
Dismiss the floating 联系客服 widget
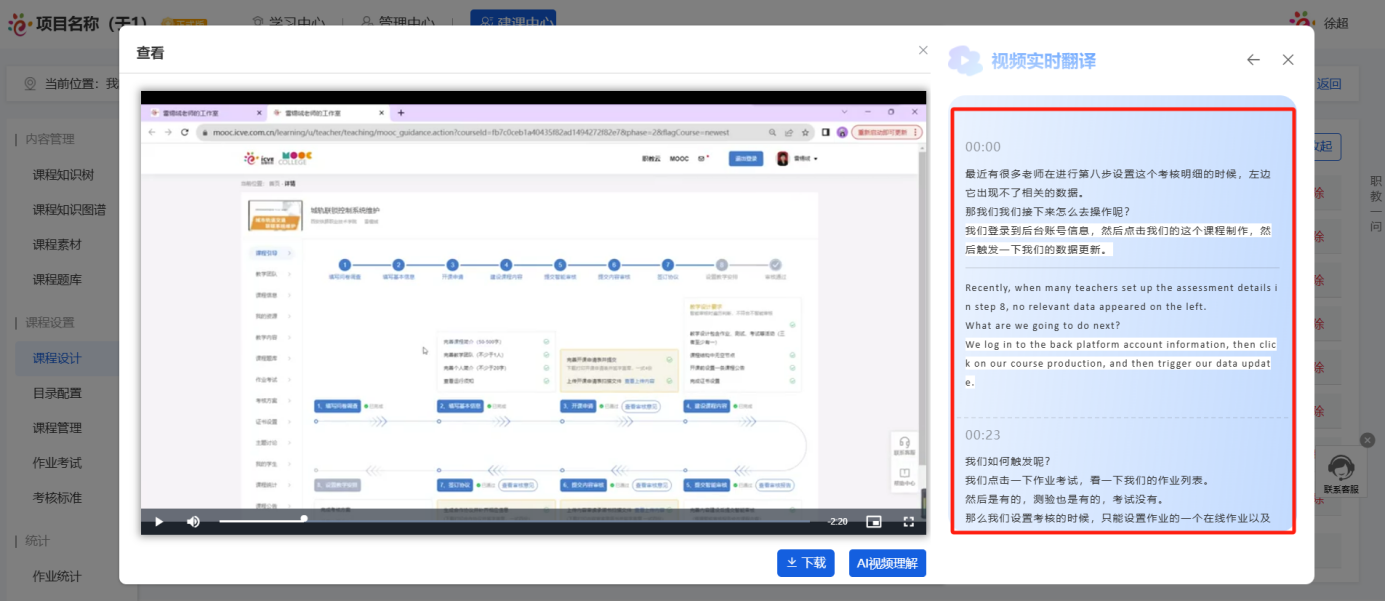(x=1367, y=440)
